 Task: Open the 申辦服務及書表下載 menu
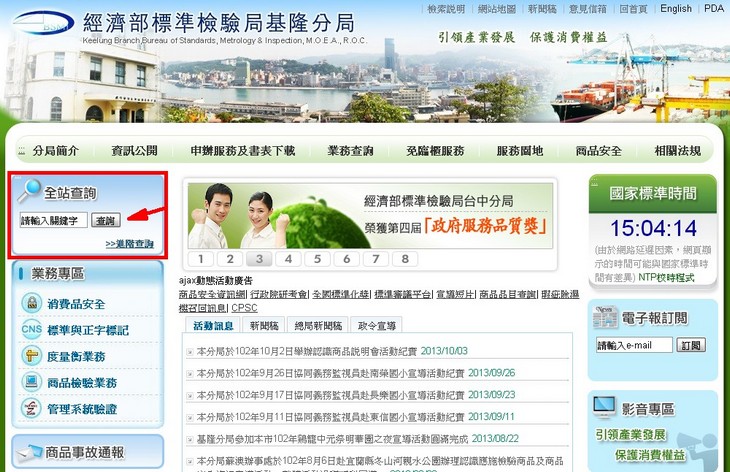pyautogui.click(x=243, y=151)
